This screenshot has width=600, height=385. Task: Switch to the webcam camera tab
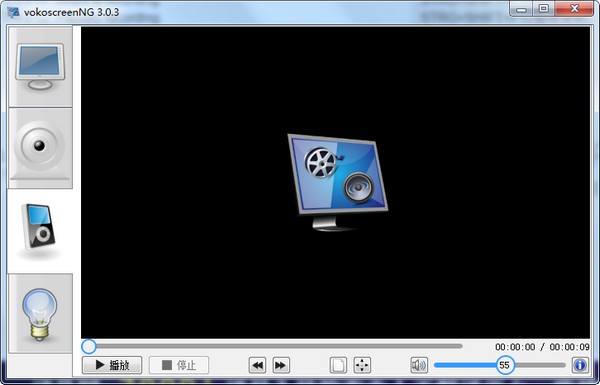pos(40,148)
